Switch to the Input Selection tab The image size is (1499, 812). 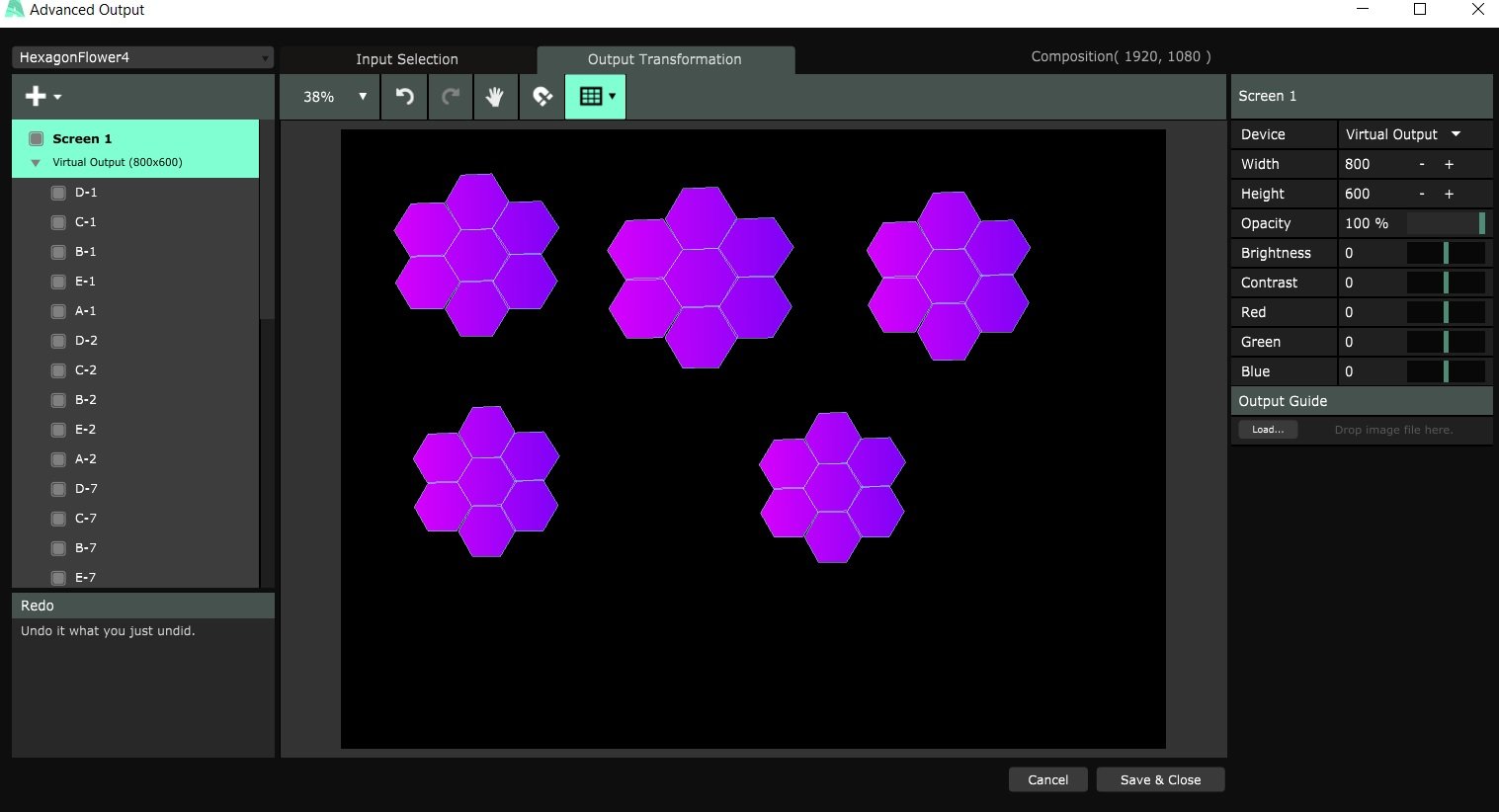[407, 59]
